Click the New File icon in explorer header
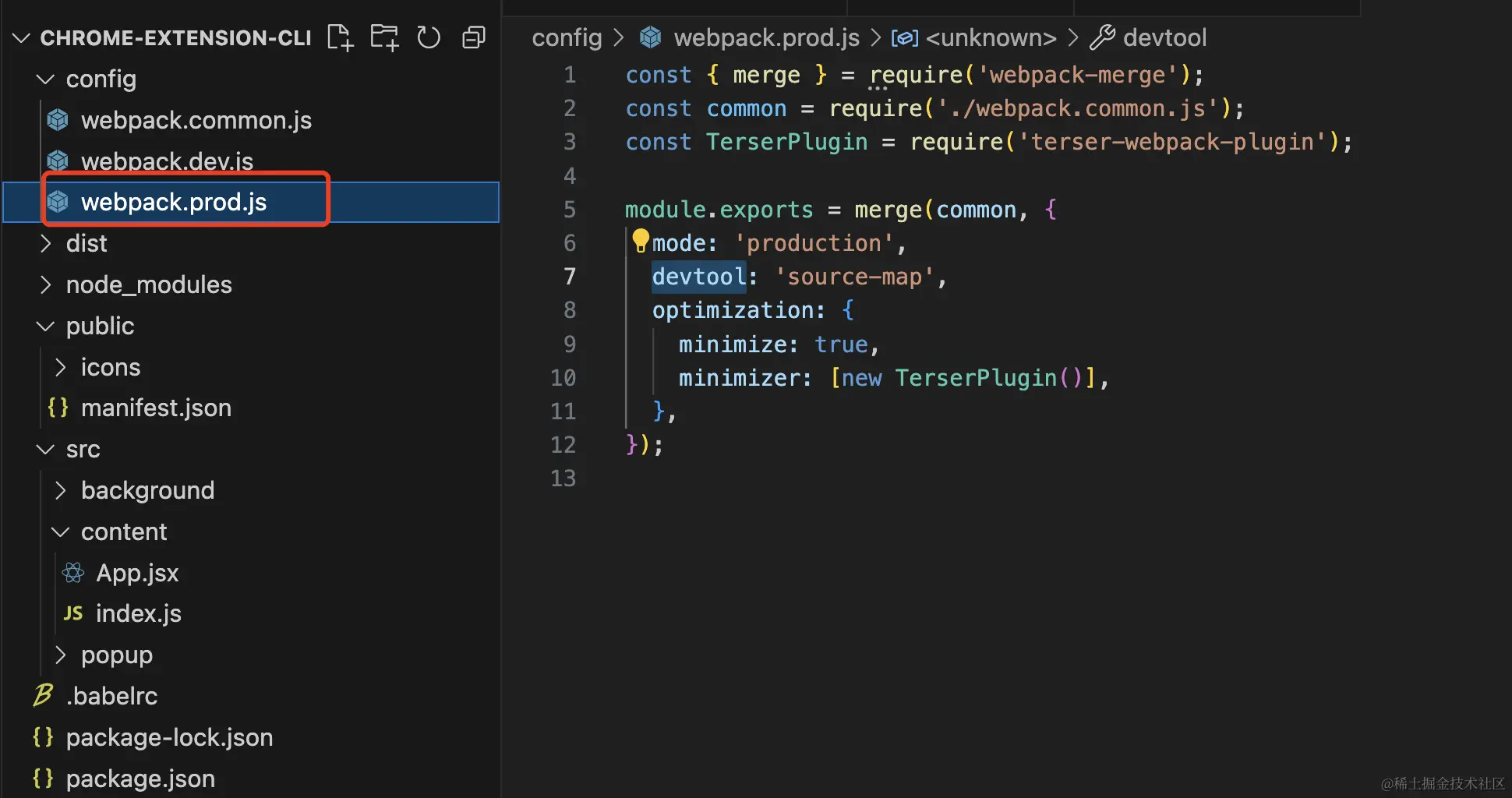The width and height of the screenshot is (1512, 798). pyautogui.click(x=340, y=37)
